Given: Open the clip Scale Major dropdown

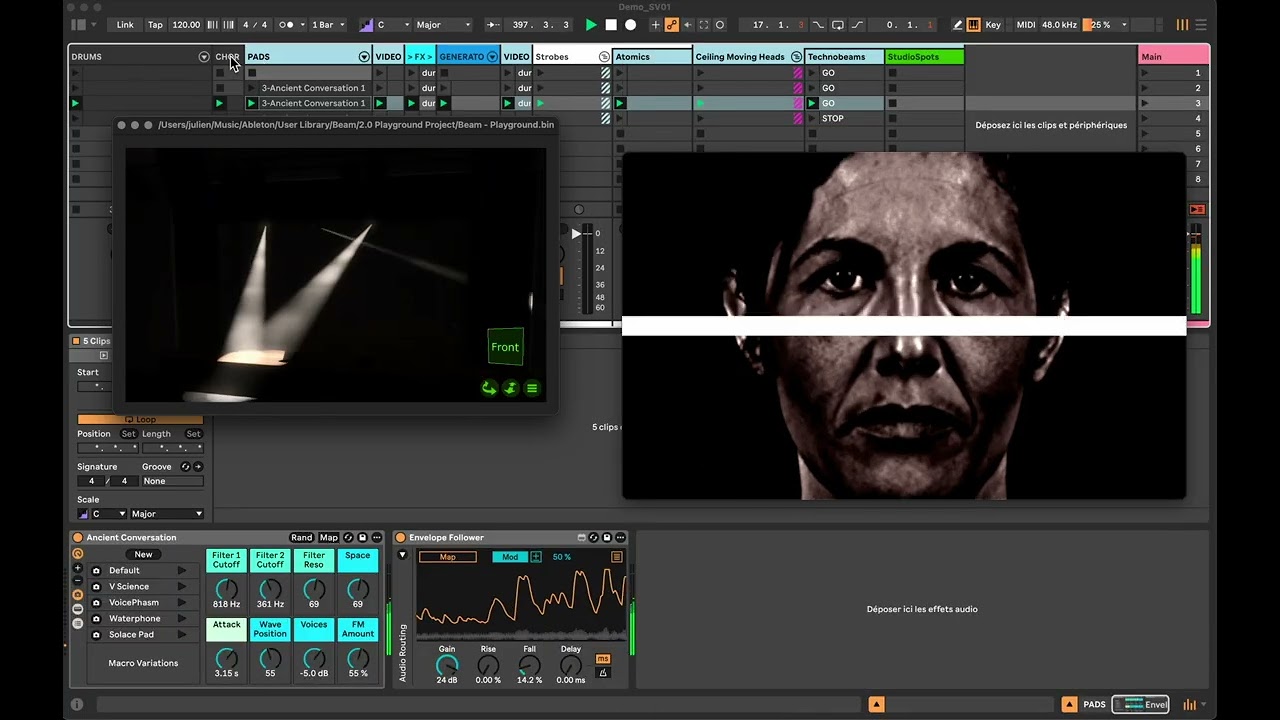Looking at the screenshot, I should point(167,514).
